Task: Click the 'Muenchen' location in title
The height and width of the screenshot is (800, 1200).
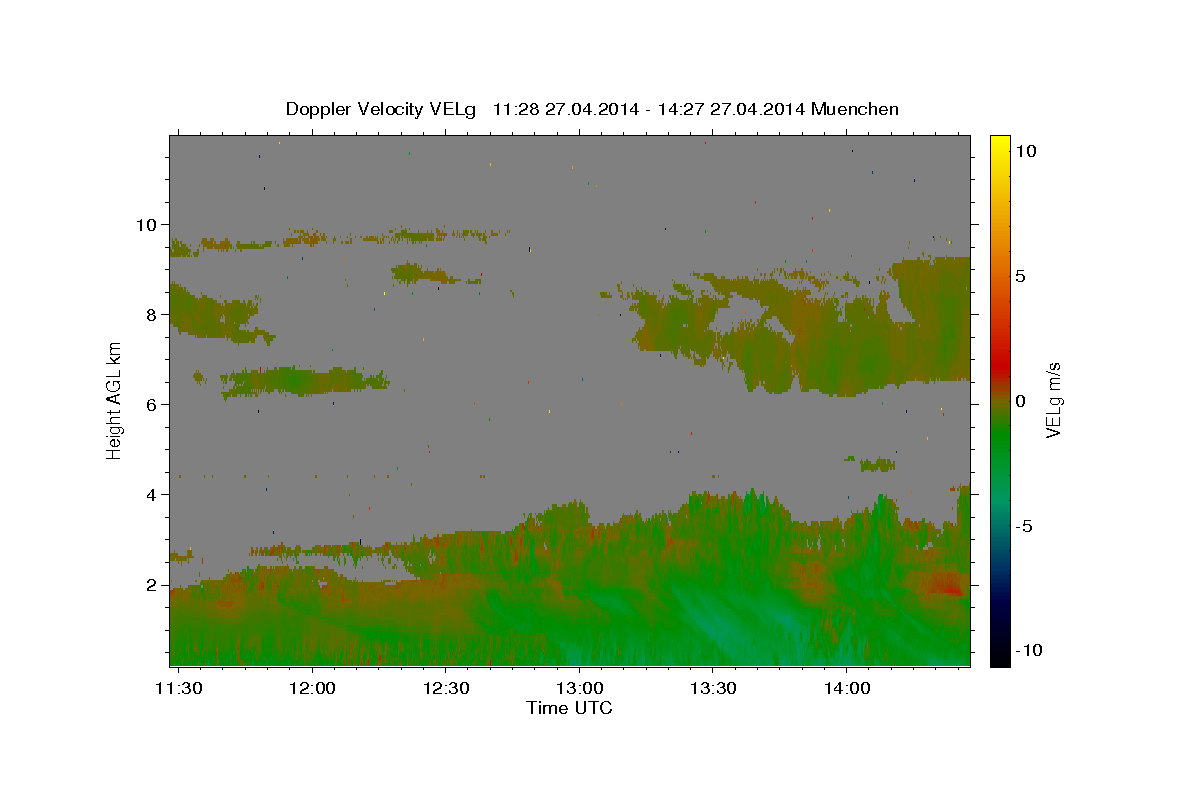Action: point(855,109)
